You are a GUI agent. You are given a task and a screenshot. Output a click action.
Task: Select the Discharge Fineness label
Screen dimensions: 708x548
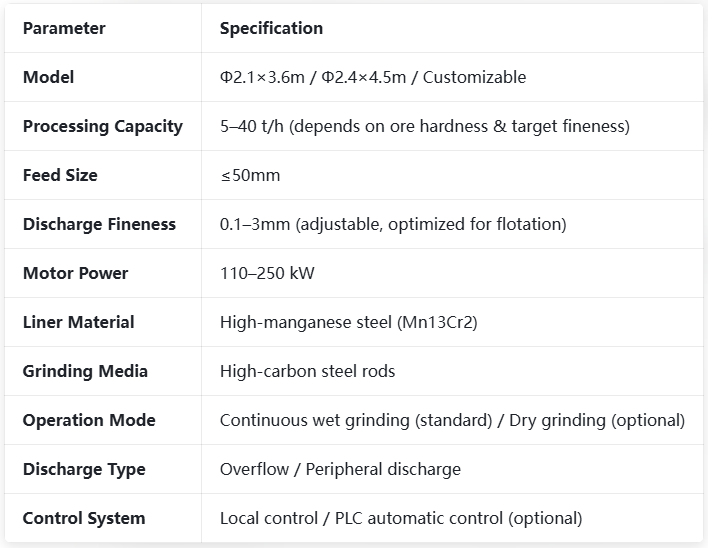click(x=99, y=224)
